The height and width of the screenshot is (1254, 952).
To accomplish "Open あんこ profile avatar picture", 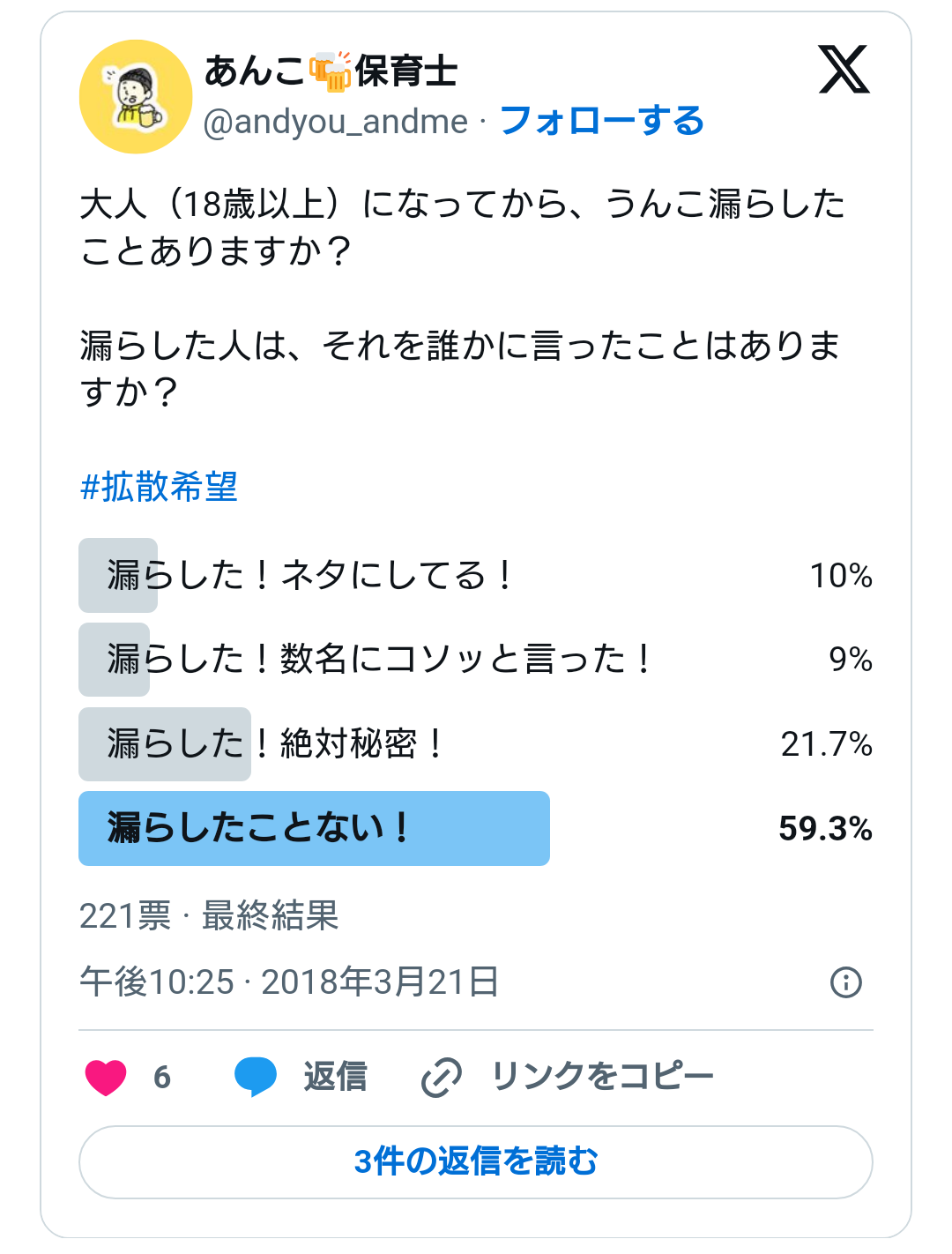I will [136, 97].
